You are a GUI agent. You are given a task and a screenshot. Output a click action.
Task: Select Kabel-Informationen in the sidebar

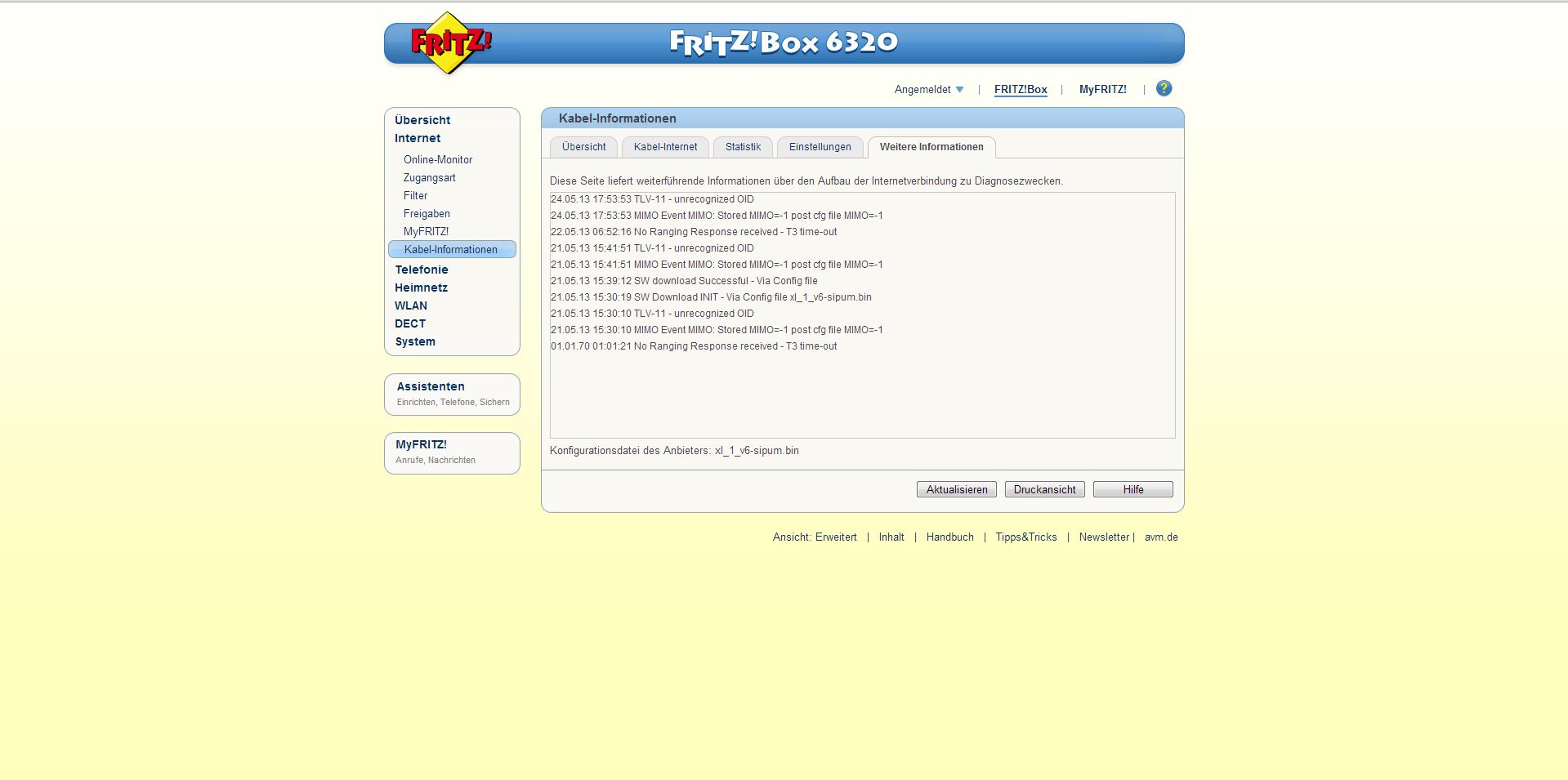[x=452, y=249]
